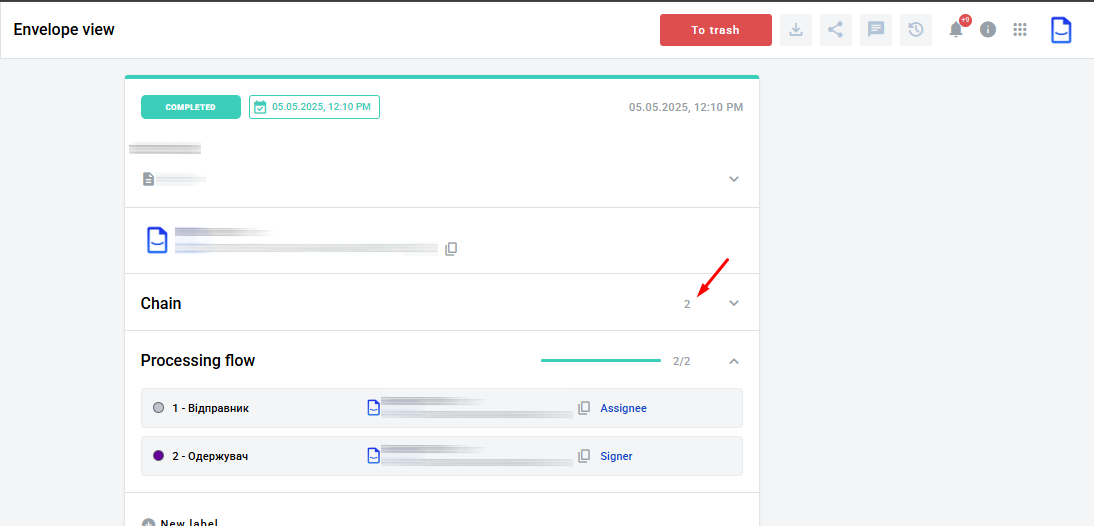Click the New label plus icon
The width and height of the screenshot is (1094, 526).
click(x=147, y=523)
